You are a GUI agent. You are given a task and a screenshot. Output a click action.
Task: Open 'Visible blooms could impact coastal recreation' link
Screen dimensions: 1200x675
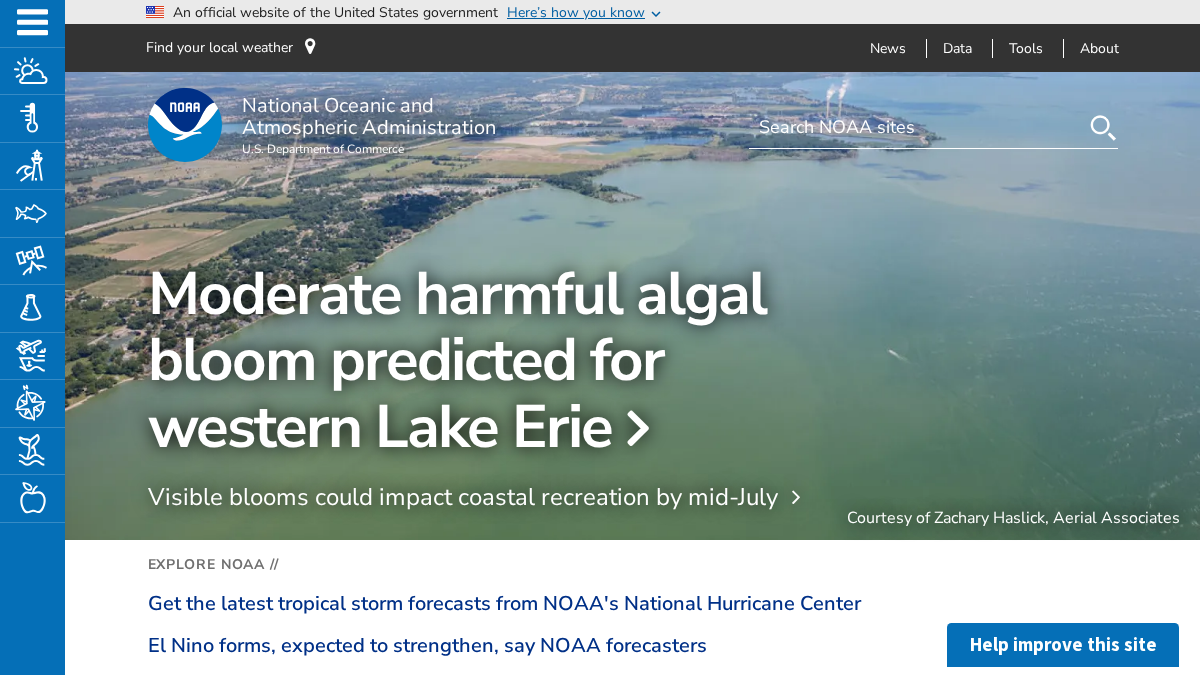coord(474,497)
